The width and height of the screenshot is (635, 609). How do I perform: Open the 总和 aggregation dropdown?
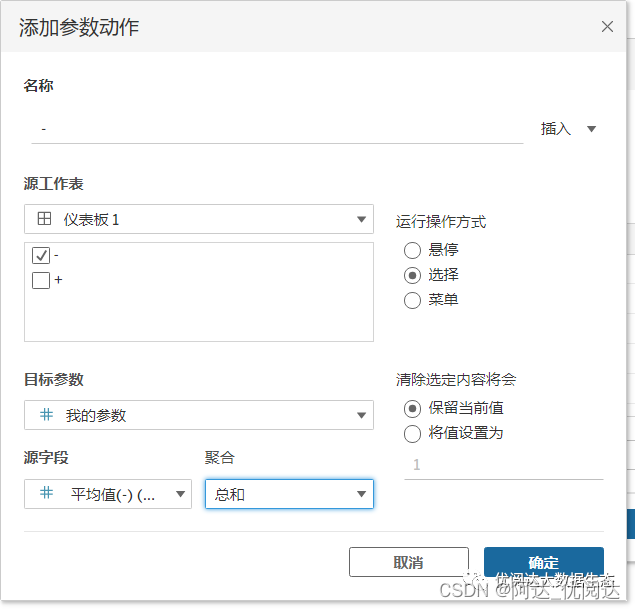coord(289,494)
